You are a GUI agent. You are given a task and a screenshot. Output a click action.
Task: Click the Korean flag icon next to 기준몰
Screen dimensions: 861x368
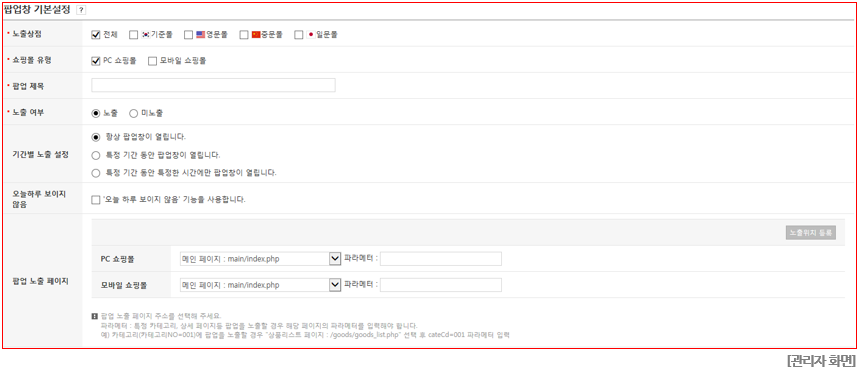pyautogui.click(x=146, y=34)
